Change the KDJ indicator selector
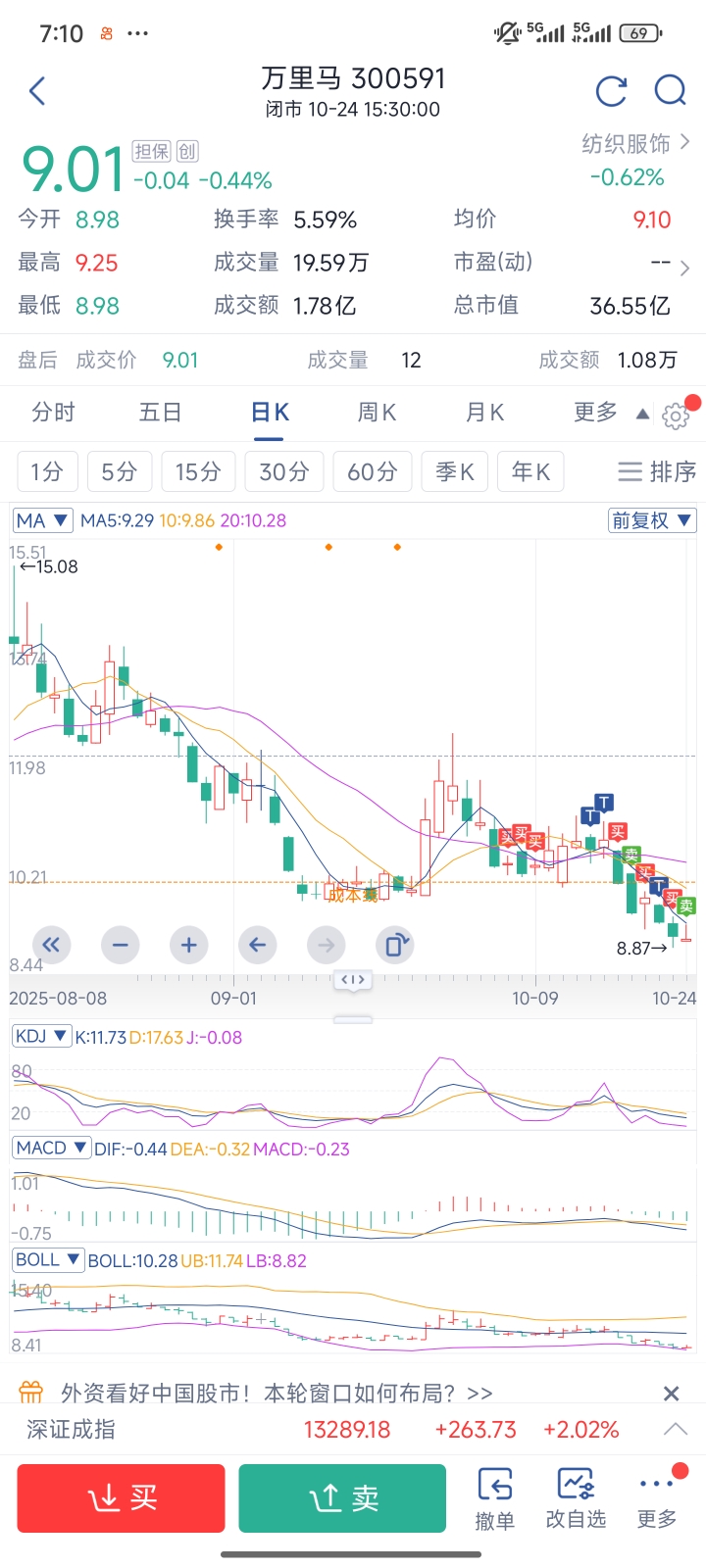 click(x=41, y=1037)
